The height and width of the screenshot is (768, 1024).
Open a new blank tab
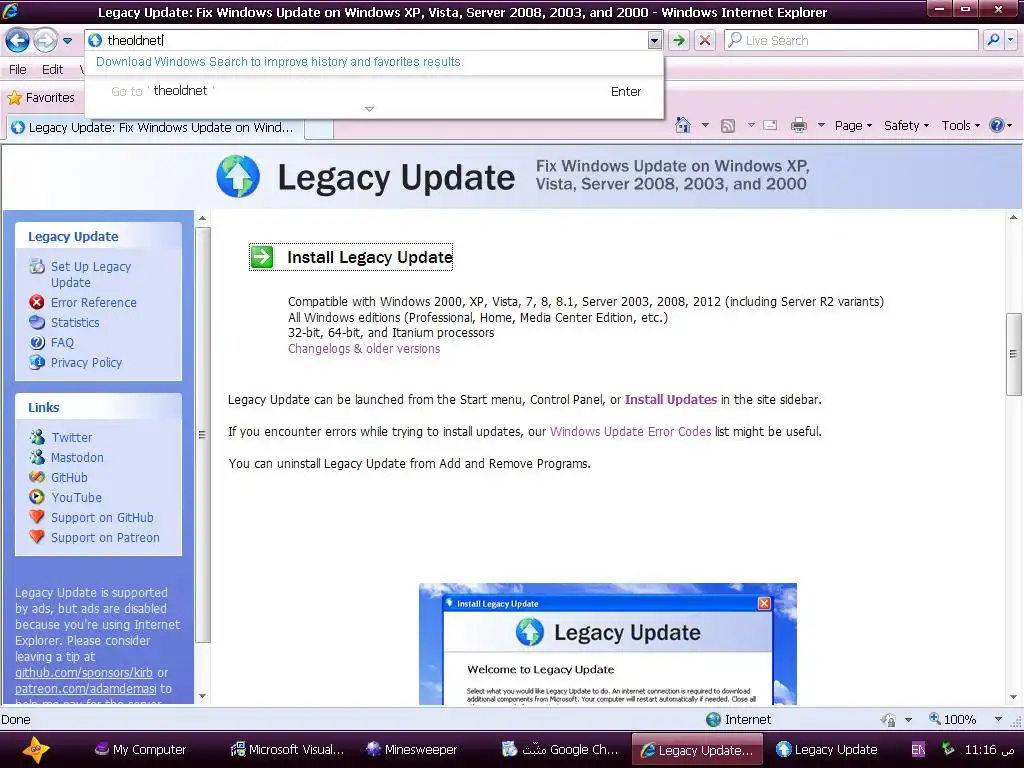319,129
